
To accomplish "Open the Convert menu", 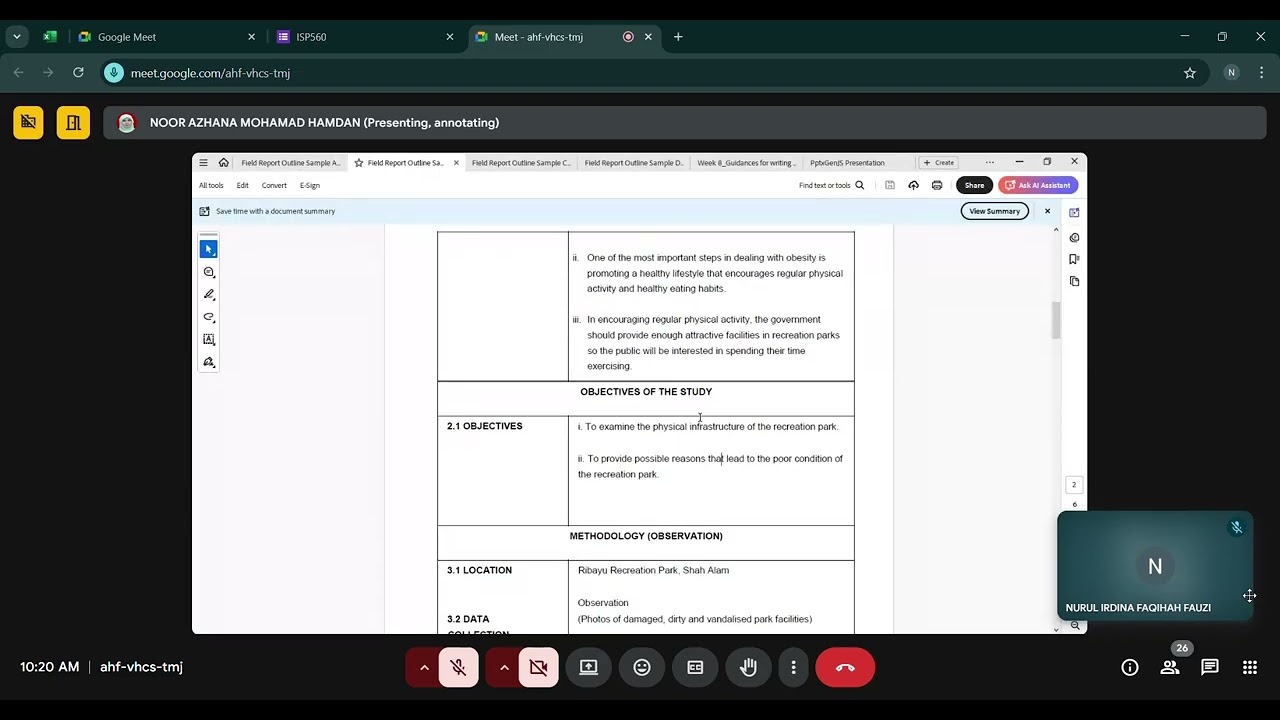I will pyautogui.click(x=274, y=185).
